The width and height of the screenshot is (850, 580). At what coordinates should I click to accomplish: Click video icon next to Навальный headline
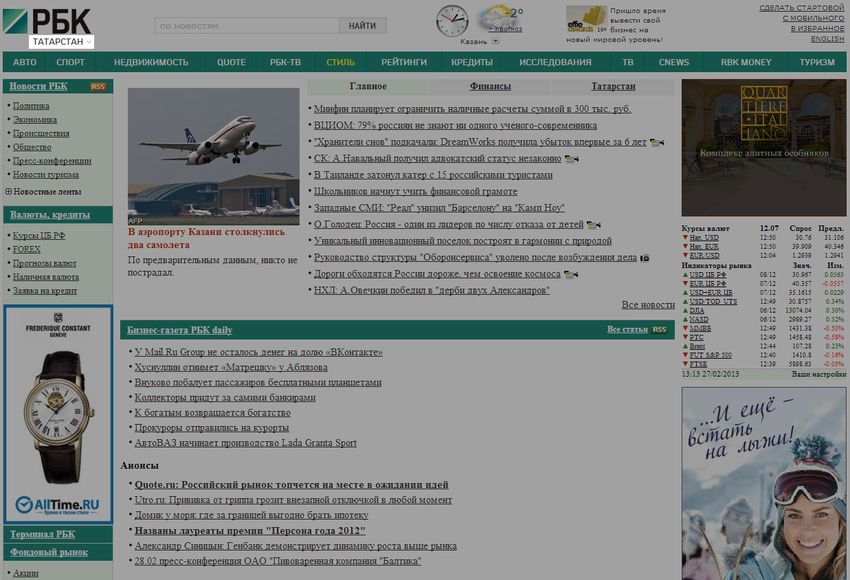click(571, 158)
